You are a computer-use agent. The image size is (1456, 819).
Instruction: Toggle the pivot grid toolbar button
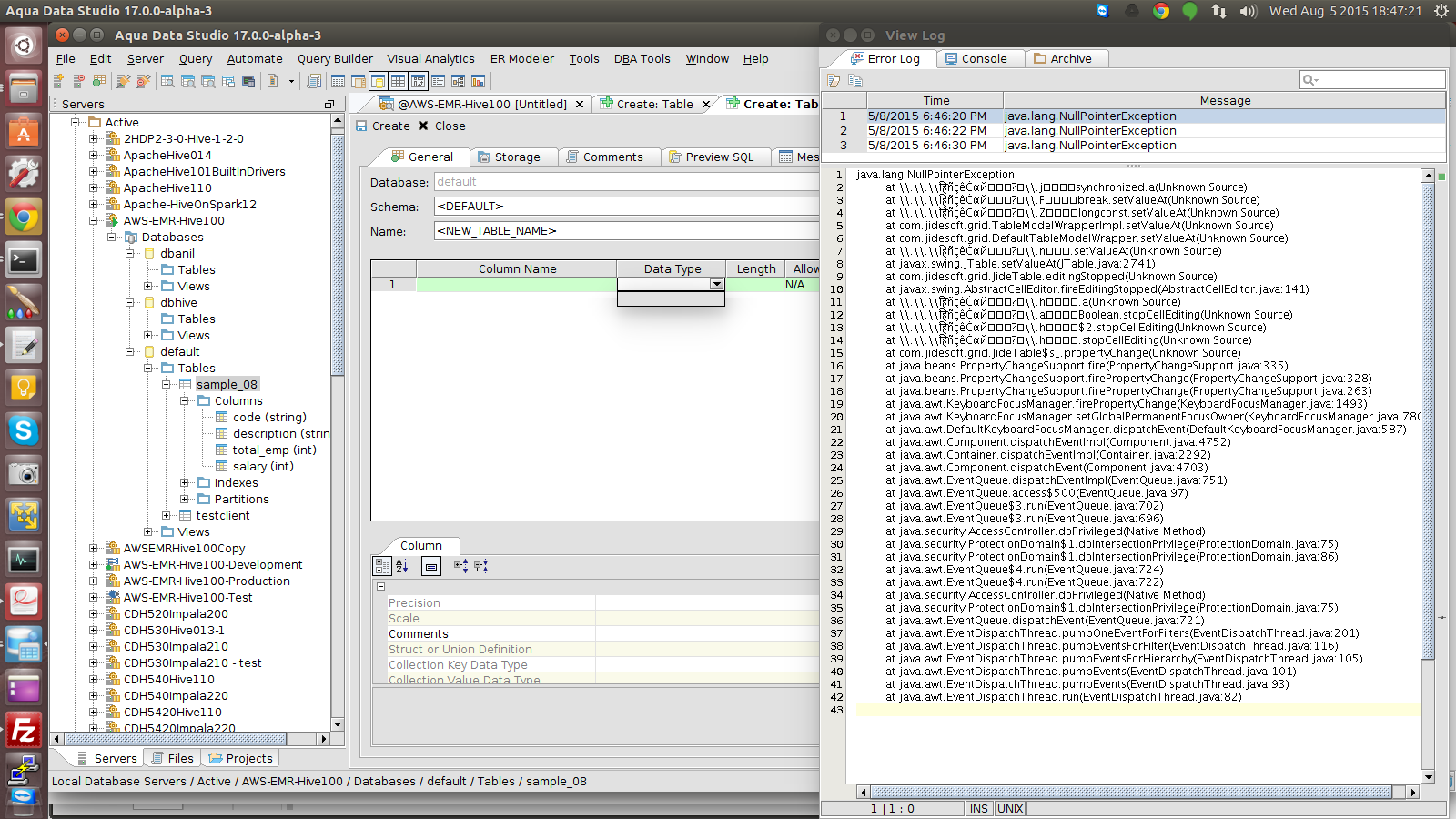pos(419,81)
